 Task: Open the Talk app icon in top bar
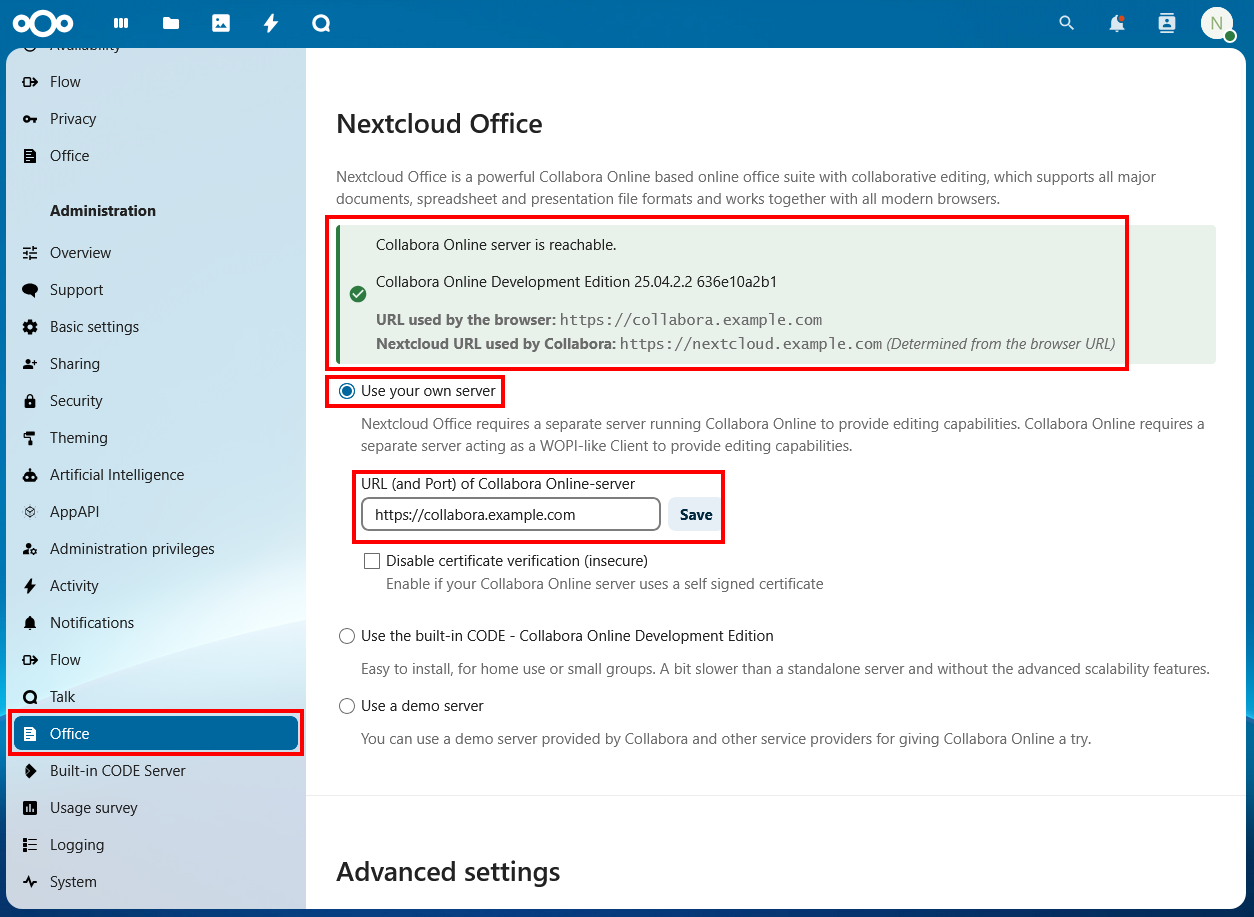point(321,23)
